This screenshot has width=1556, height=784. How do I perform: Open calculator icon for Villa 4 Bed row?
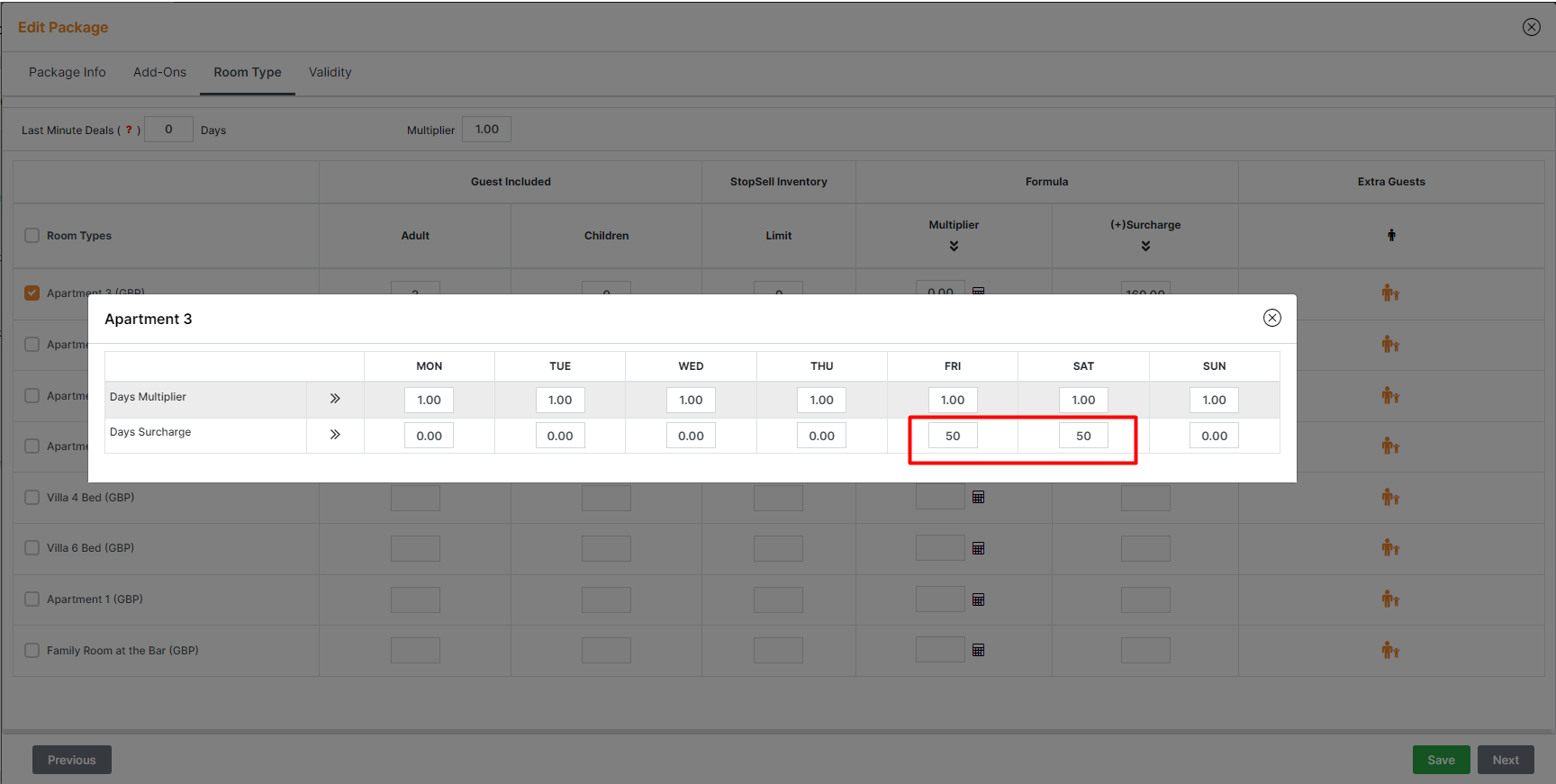pyautogui.click(x=978, y=497)
